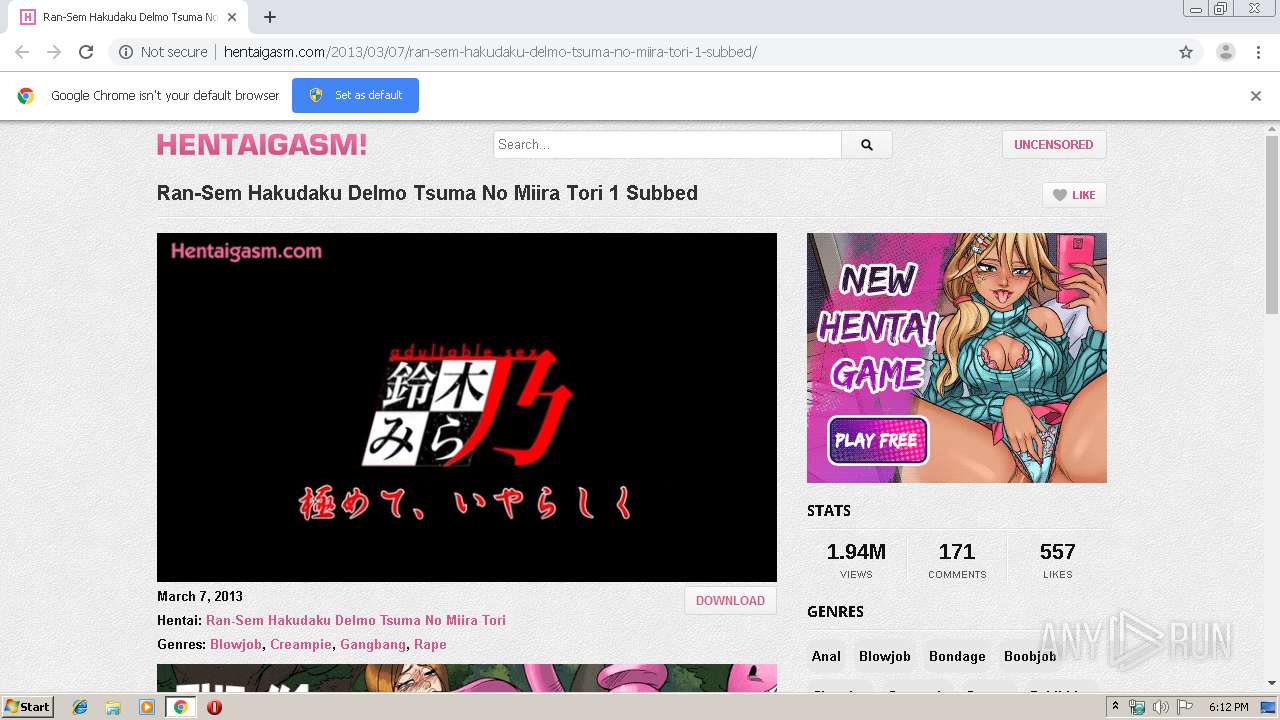
Task: Click the Set as default button
Action: pyautogui.click(x=355, y=95)
